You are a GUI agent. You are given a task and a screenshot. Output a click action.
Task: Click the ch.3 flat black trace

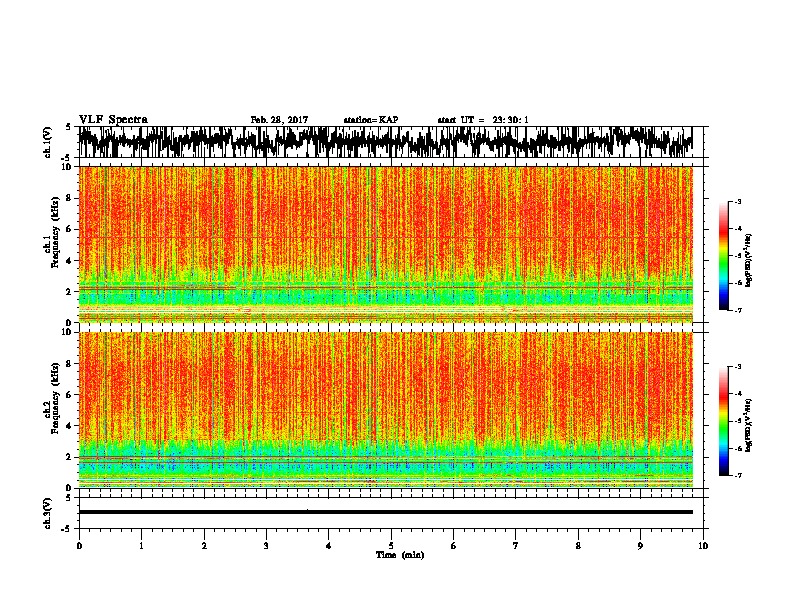386,512
